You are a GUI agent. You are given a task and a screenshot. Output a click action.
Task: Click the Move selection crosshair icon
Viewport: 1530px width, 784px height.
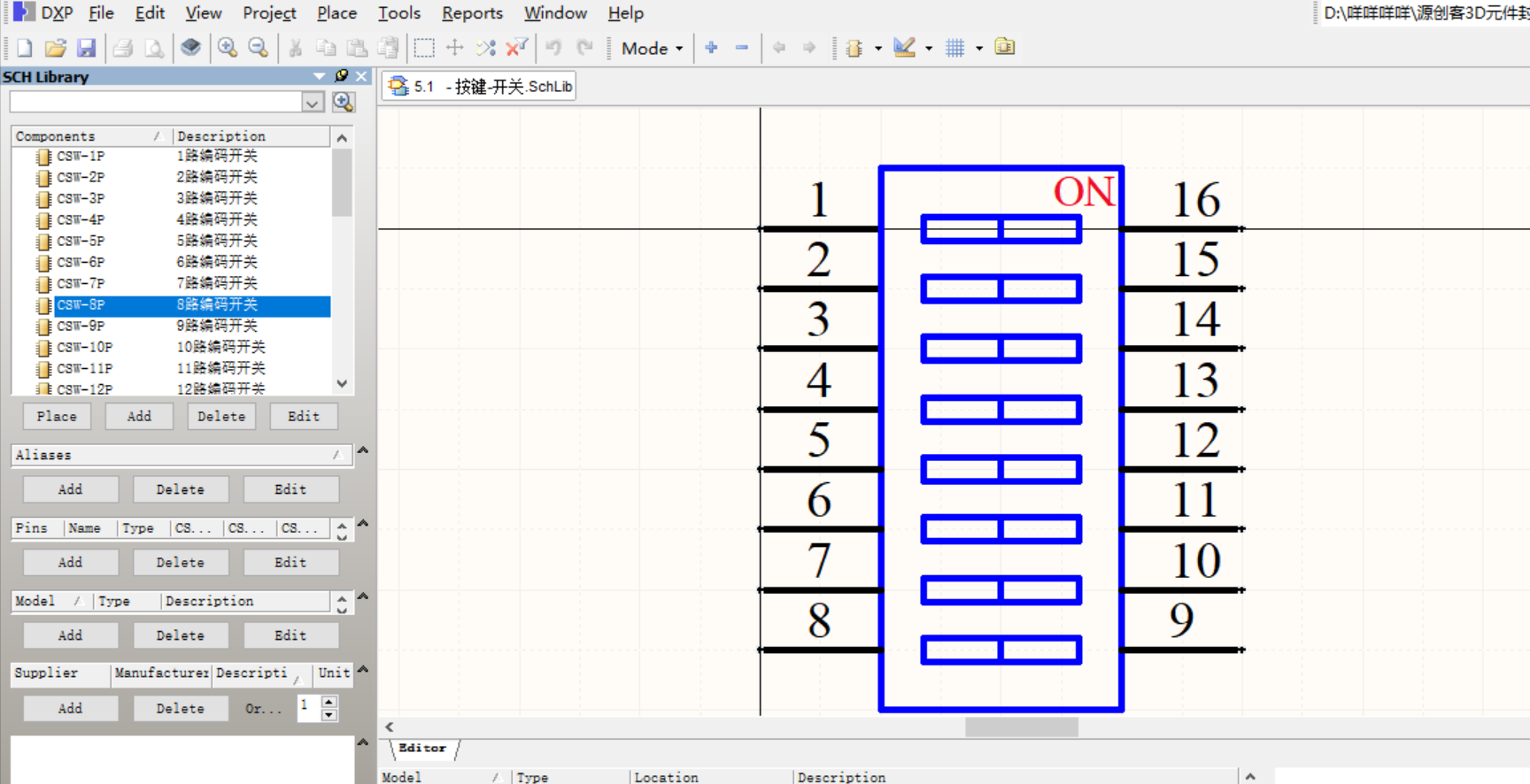click(x=455, y=48)
